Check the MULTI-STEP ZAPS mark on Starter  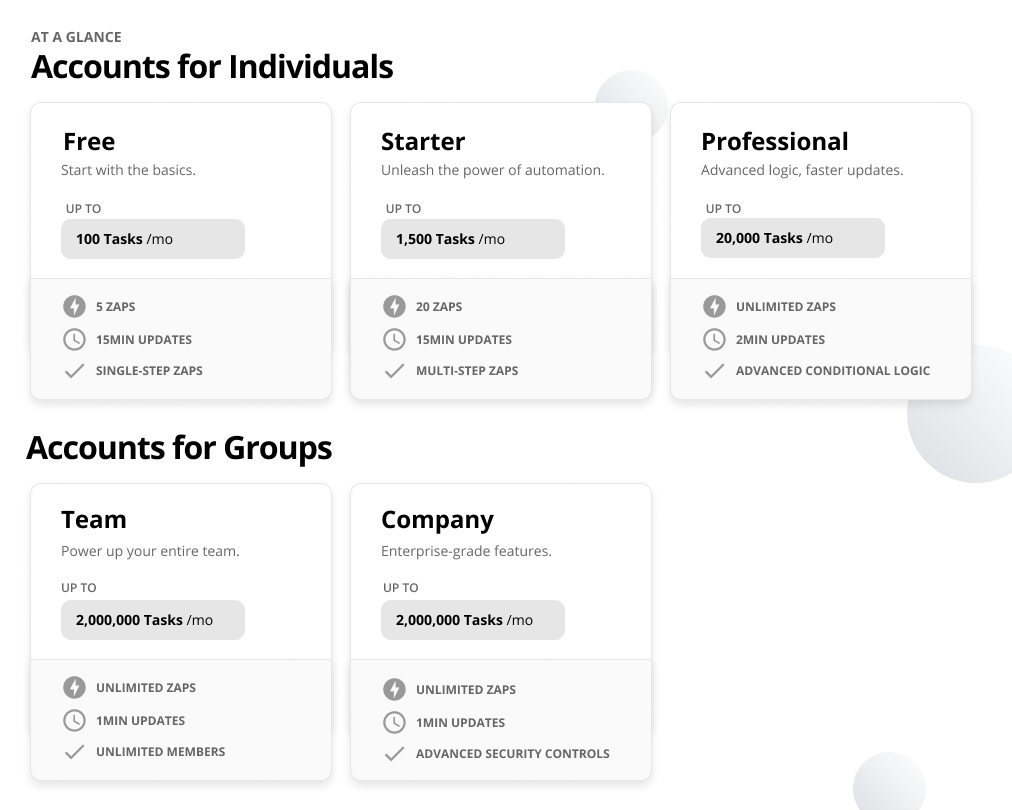coord(394,371)
